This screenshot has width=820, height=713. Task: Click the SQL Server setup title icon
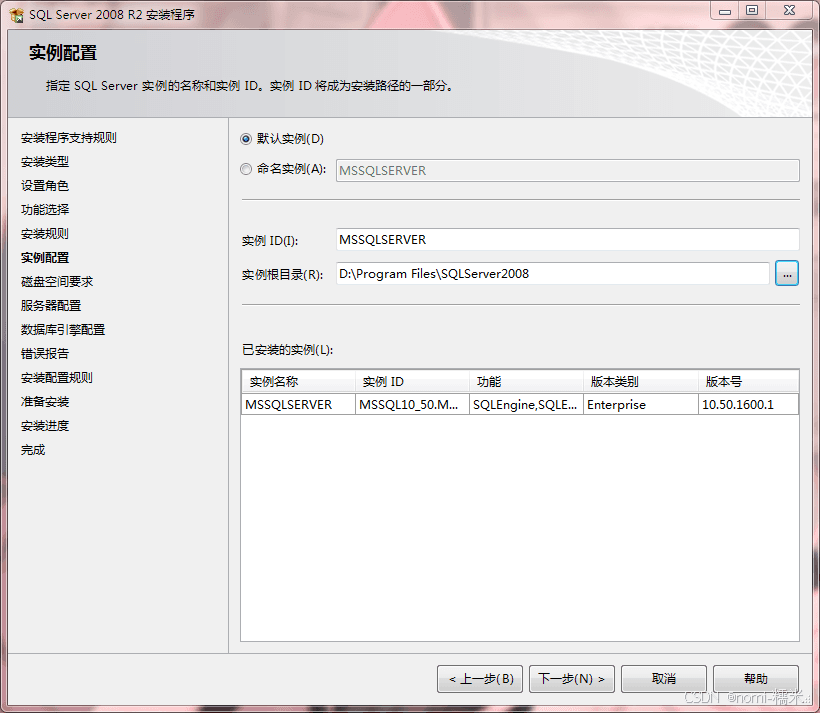(x=16, y=15)
